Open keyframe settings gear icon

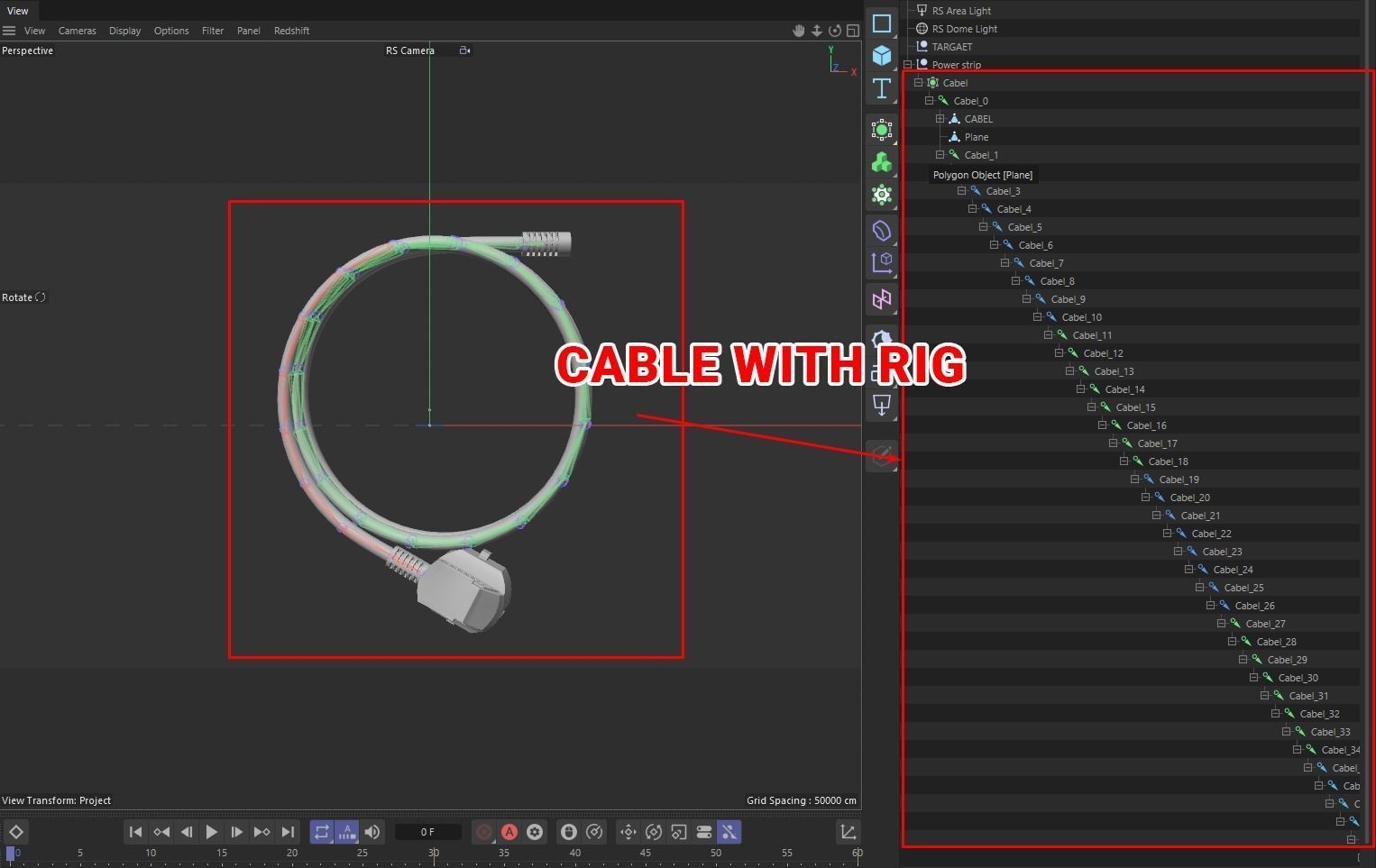535,832
